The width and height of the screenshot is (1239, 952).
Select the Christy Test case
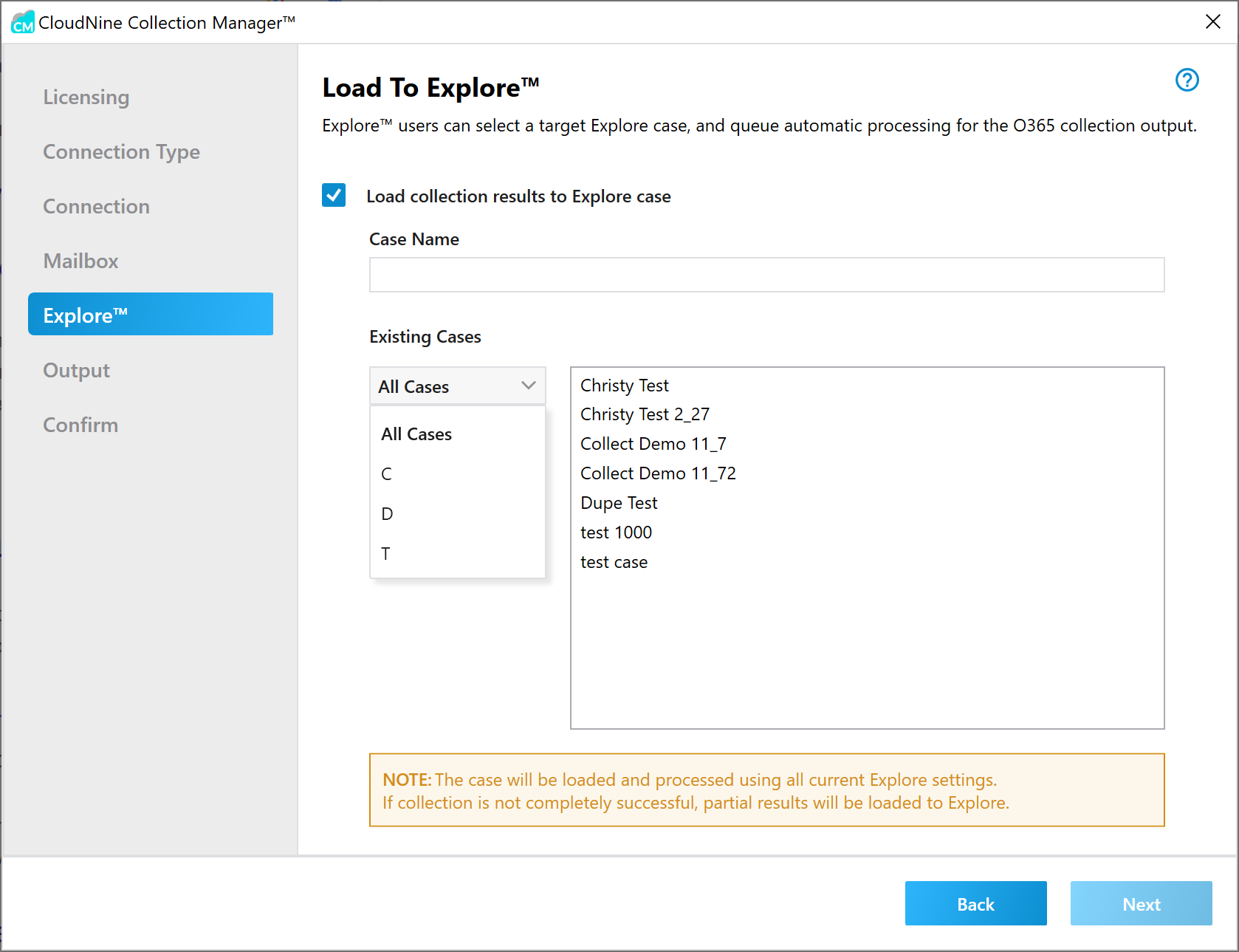(625, 386)
